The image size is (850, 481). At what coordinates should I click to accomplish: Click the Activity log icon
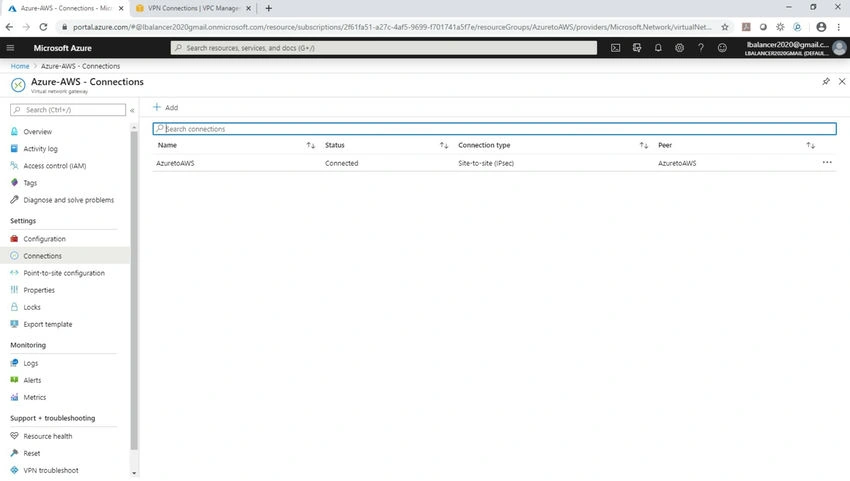point(14,148)
